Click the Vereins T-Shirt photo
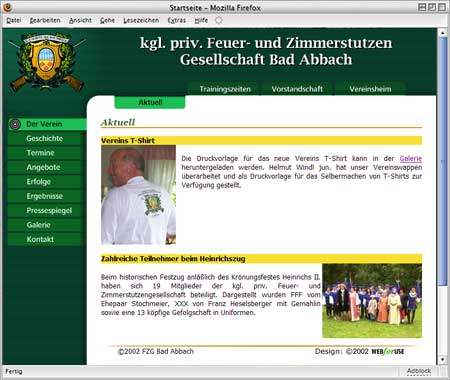Viewport: 450px width, 380px height. pos(138,195)
